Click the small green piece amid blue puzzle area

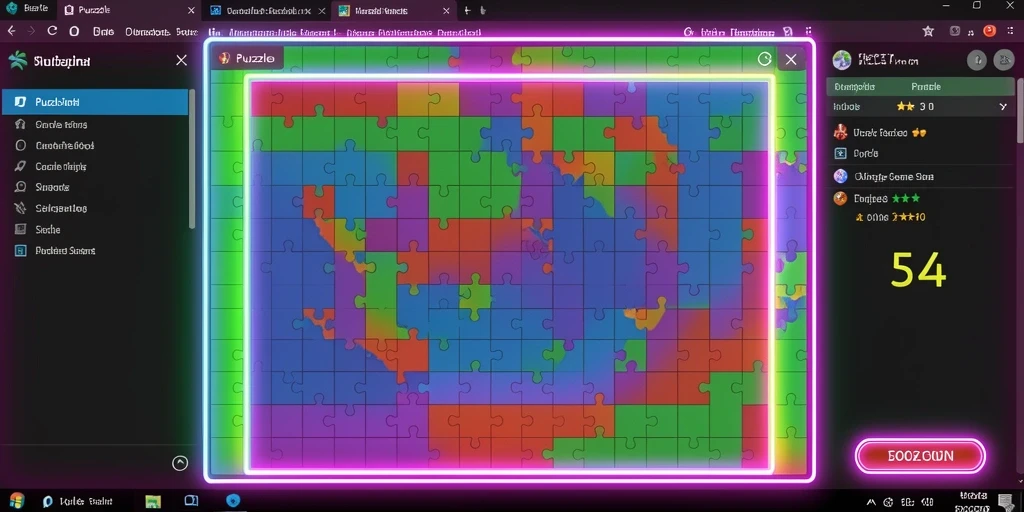[x=475, y=295]
